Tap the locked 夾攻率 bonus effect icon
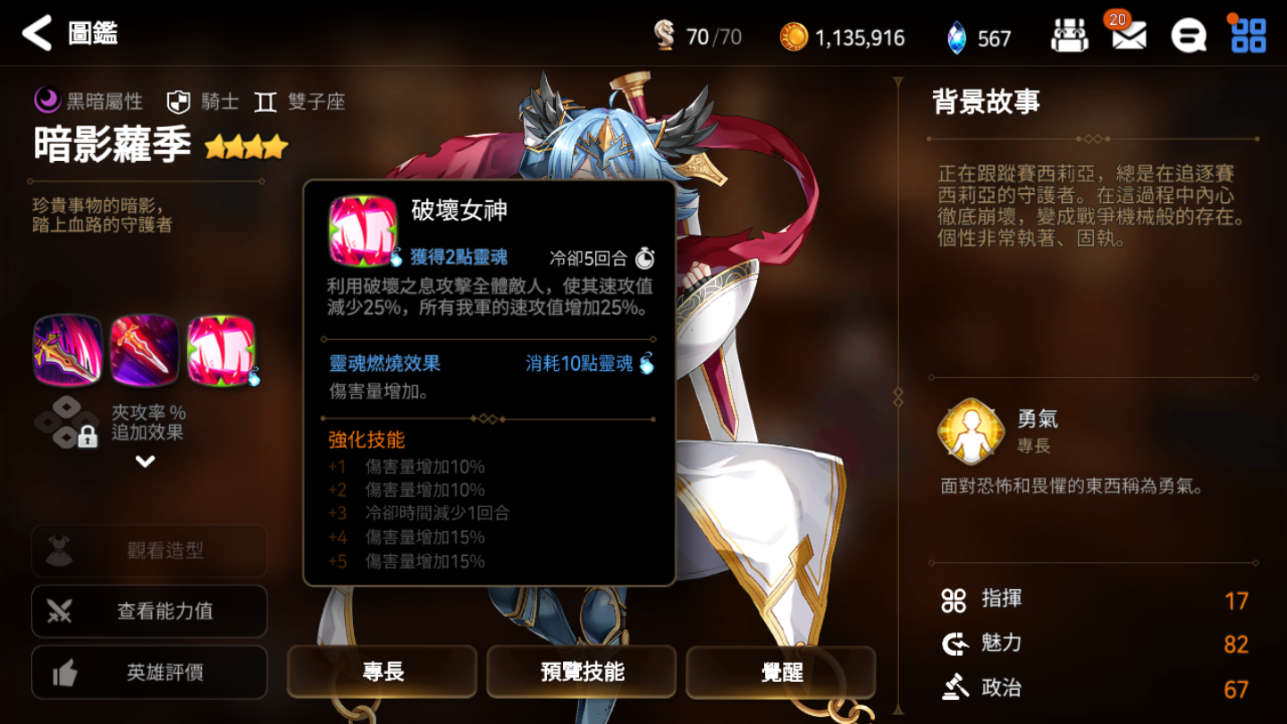This screenshot has width=1287, height=724. pos(67,422)
